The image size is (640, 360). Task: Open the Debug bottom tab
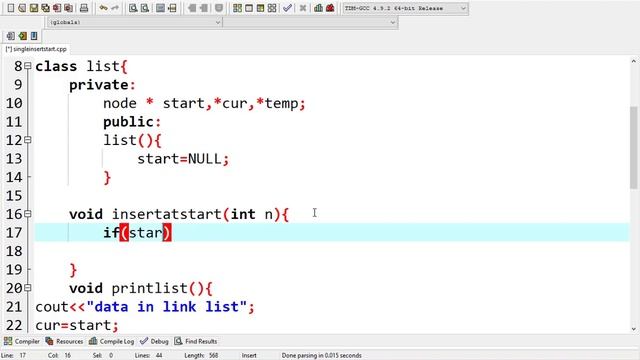click(x=154, y=341)
